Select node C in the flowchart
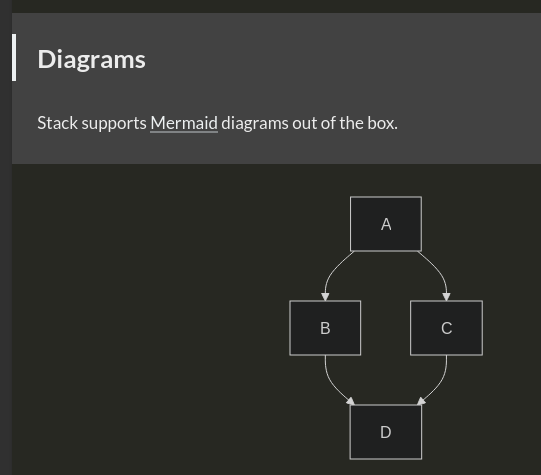Screen dimensions: 541x475 click(446, 328)
